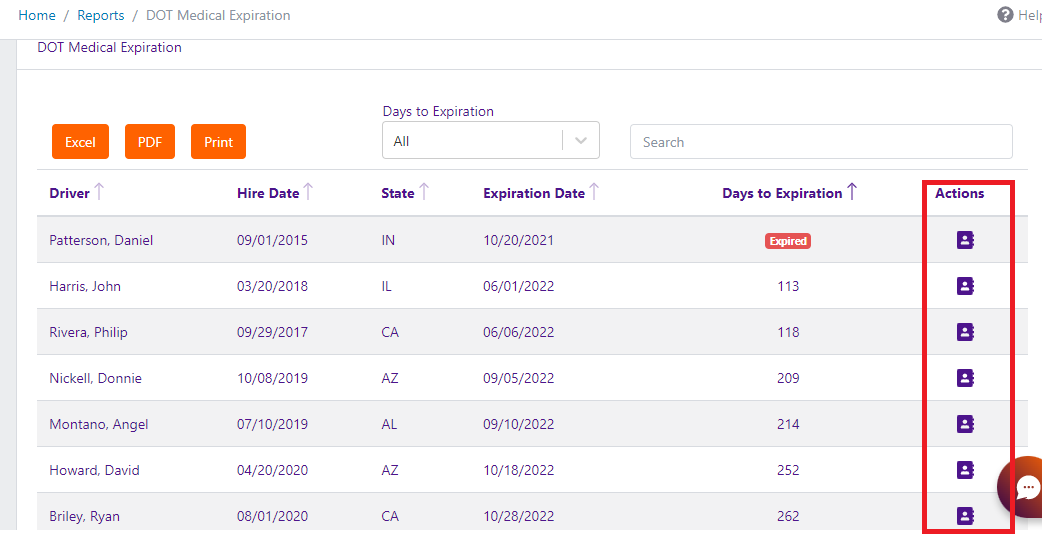
Task: Open driver profile icon for Howard, David
Action: point(965,470)
